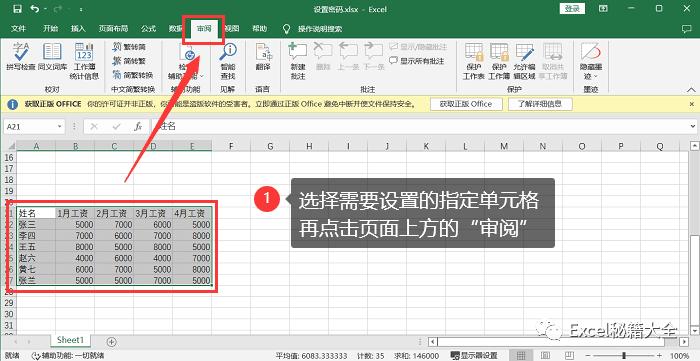This screenshot has height=361, width=700.
Task: Run the 拼写检查 spell check
Action: coord(21,58)
